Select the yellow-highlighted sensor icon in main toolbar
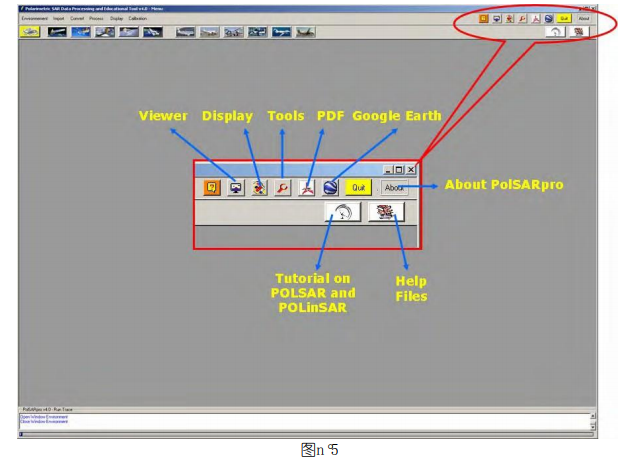 pyautogui.click(x=30, y=32)
